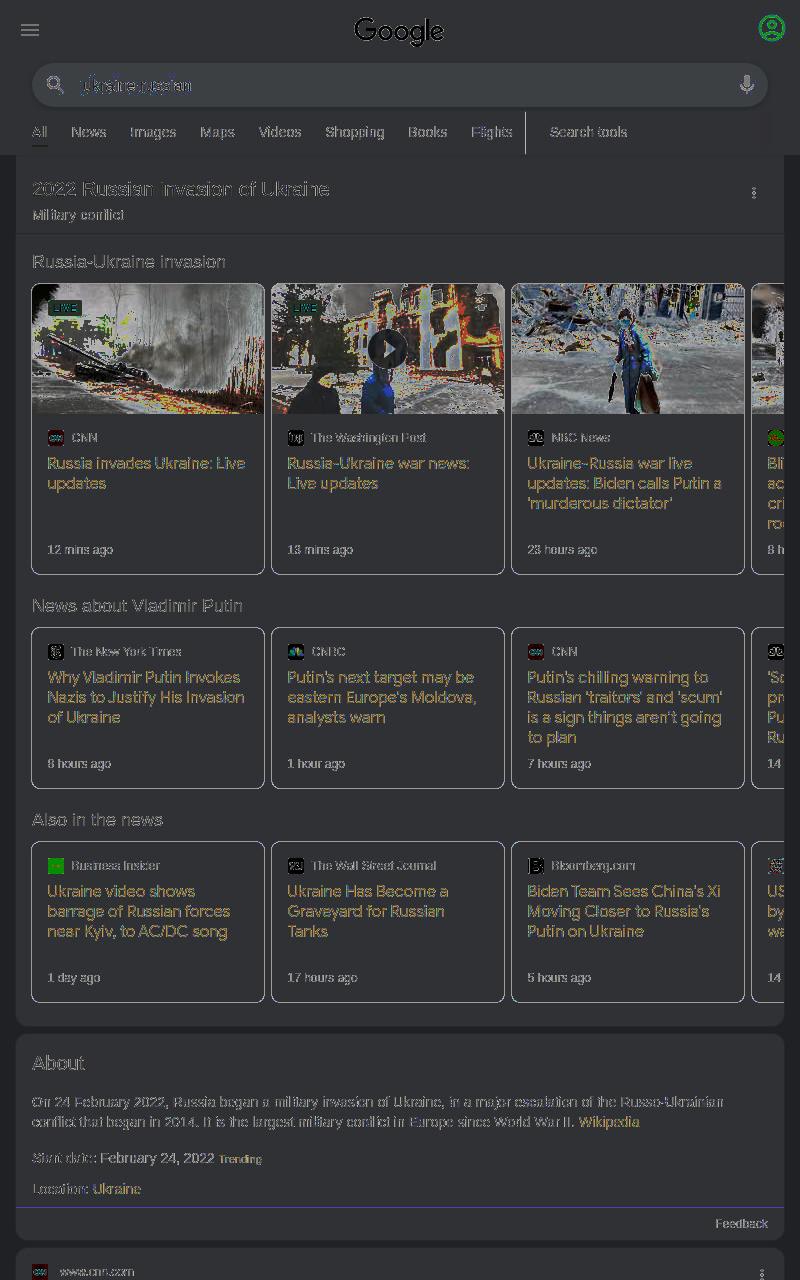Click the '12 mins ago' timestamp
This screenshot has height=1280, width=800.
coord(80,550)
